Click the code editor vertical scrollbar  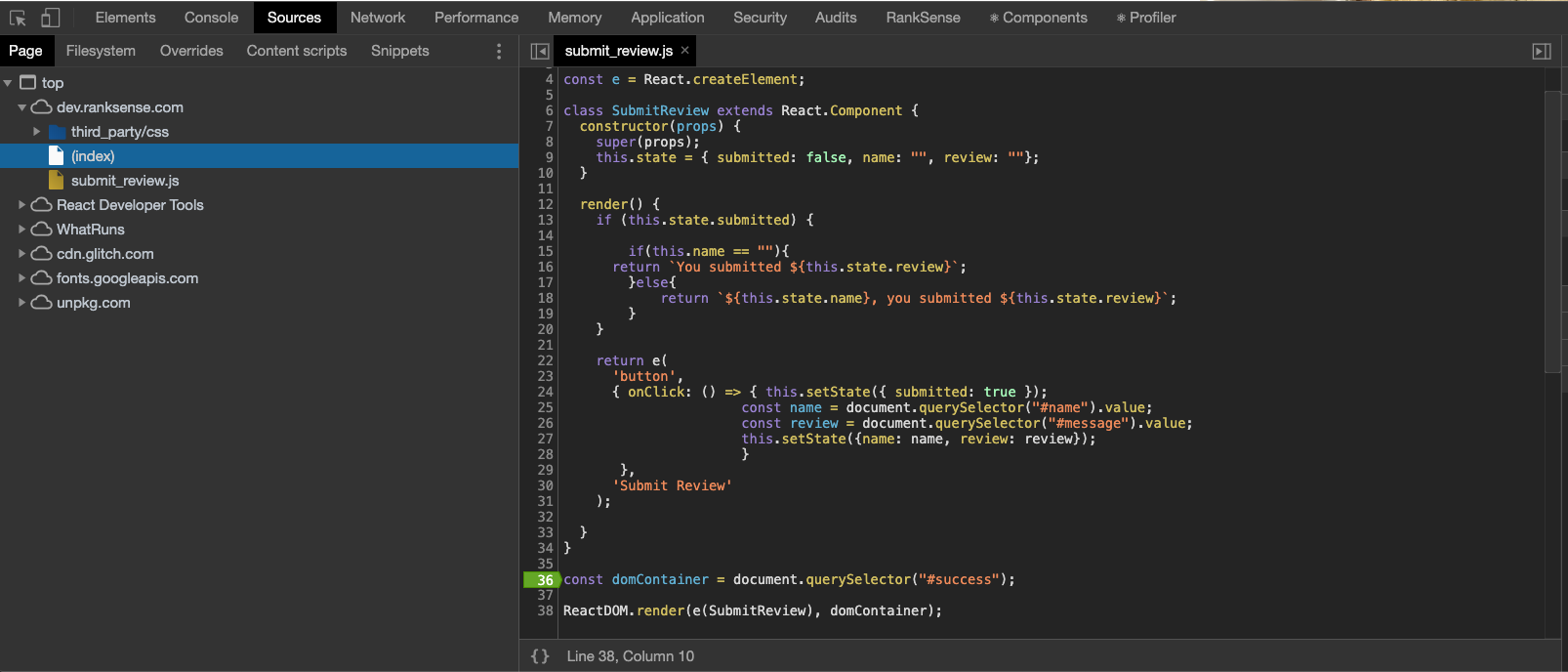[1552, 232]
